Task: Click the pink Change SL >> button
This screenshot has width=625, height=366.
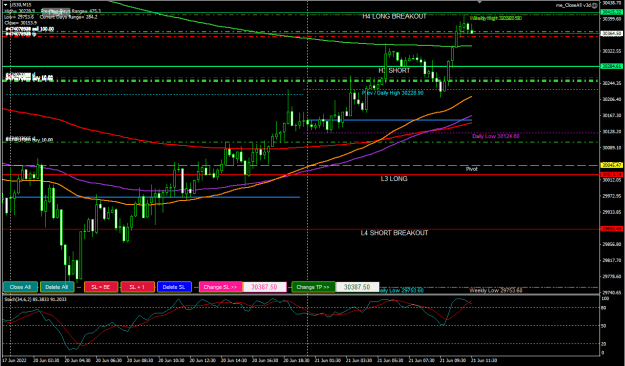Action: pyautogui.click(x=220, y=287)
